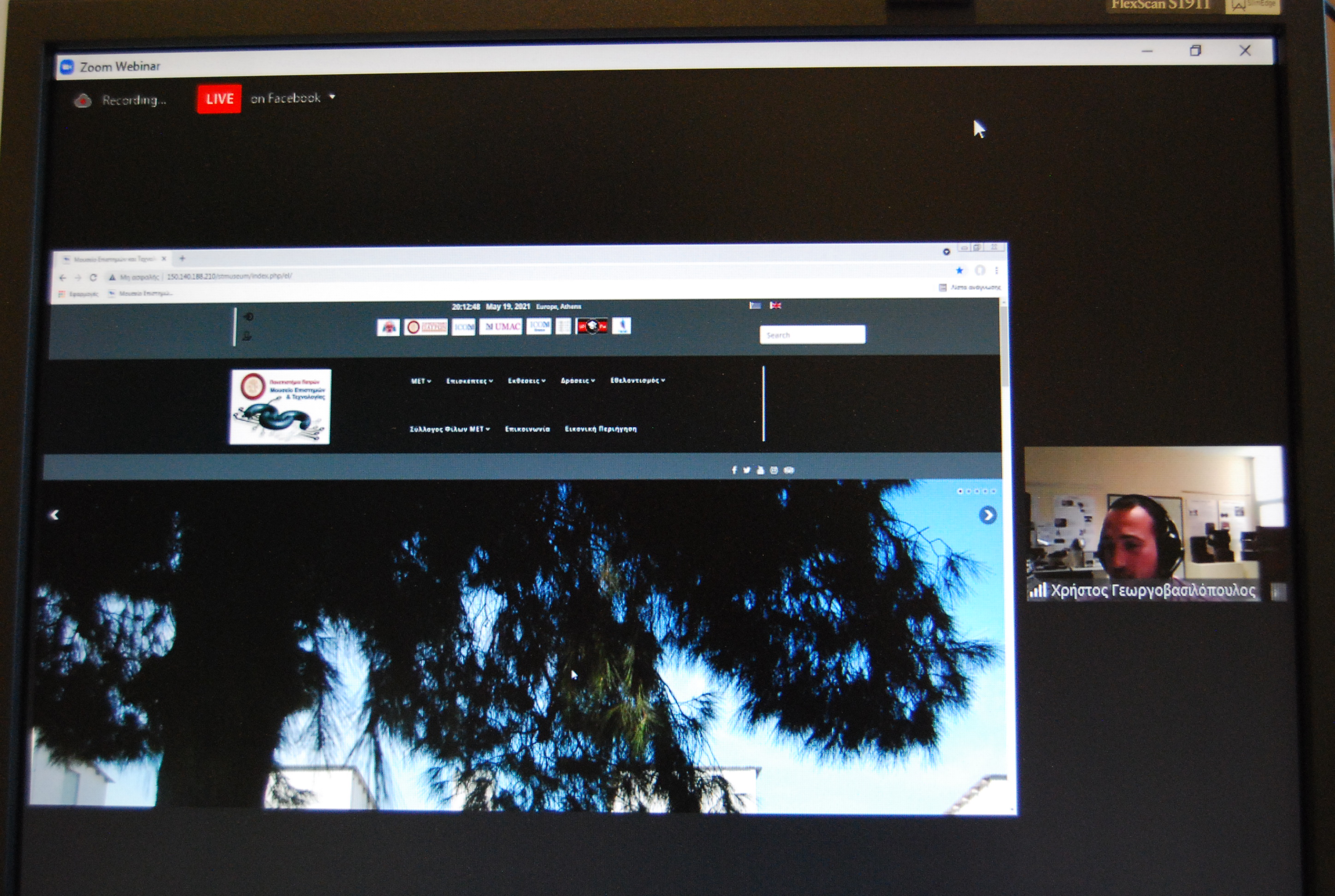Click the recording indicator cloud icon

coord(83,100)
